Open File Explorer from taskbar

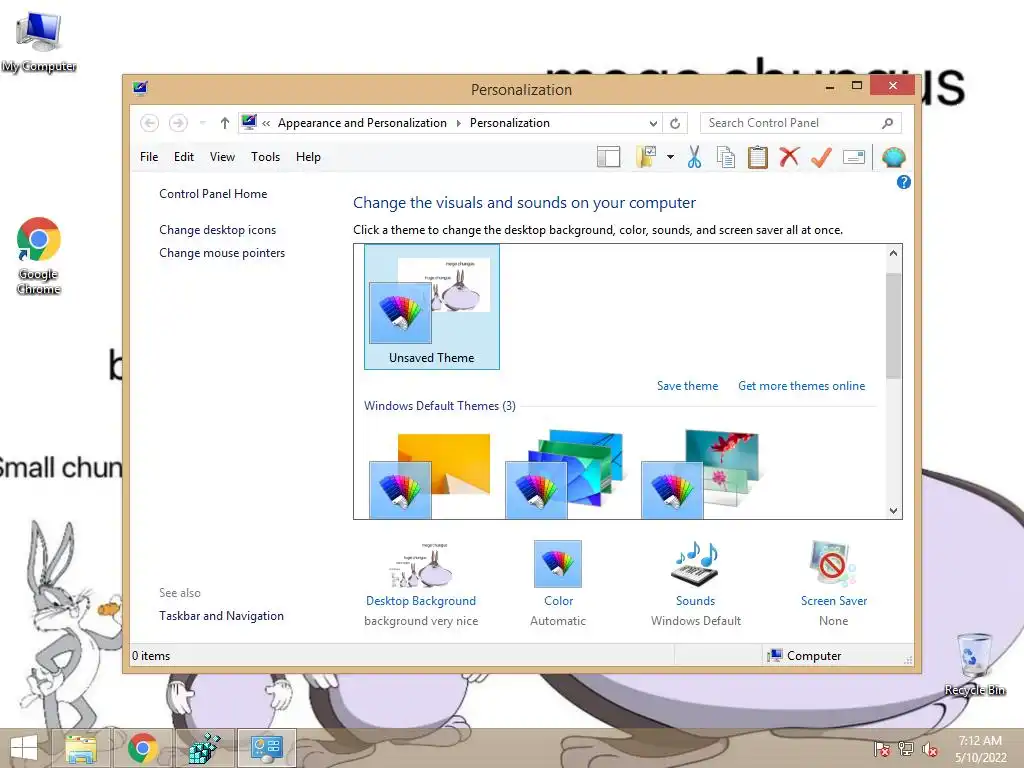coord(81,748)
